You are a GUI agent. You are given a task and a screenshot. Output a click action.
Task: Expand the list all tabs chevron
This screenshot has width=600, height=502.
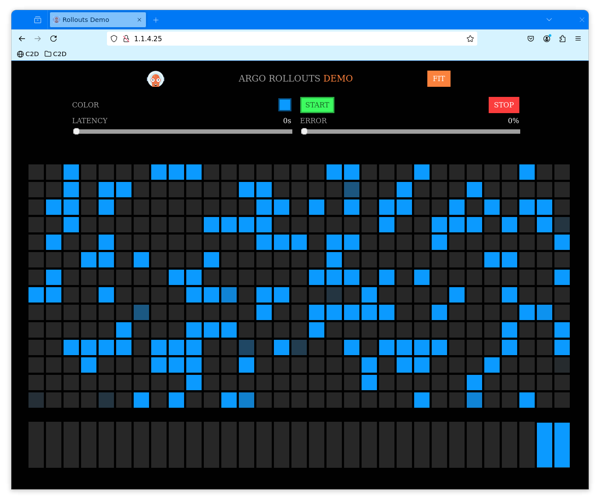click(x=549, y=20)
